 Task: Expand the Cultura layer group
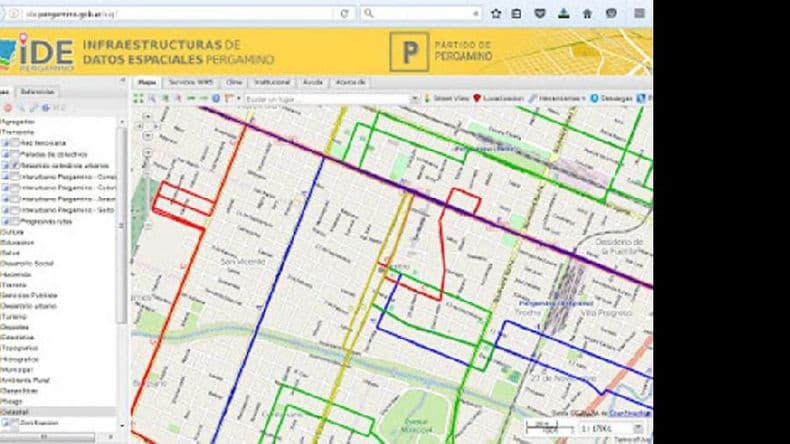tap(12, 232)
